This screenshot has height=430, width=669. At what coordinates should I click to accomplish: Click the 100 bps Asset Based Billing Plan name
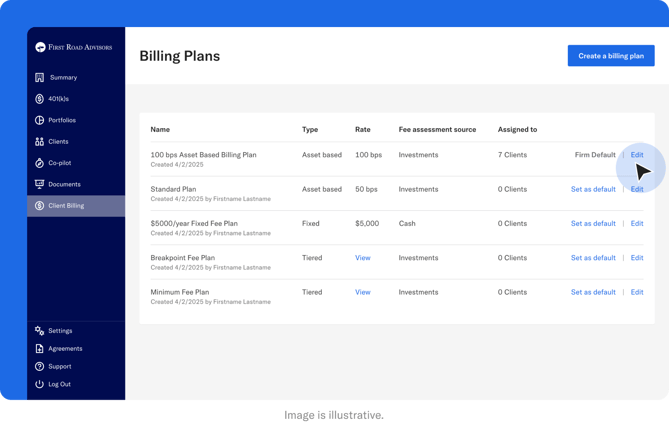pyautogui.click(x=204, y=155)
